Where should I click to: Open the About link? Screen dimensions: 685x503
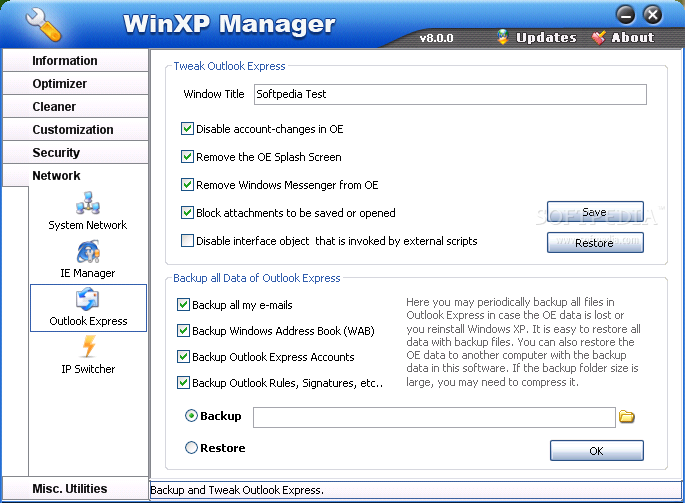pyautogui.click(x=633, y=38)
